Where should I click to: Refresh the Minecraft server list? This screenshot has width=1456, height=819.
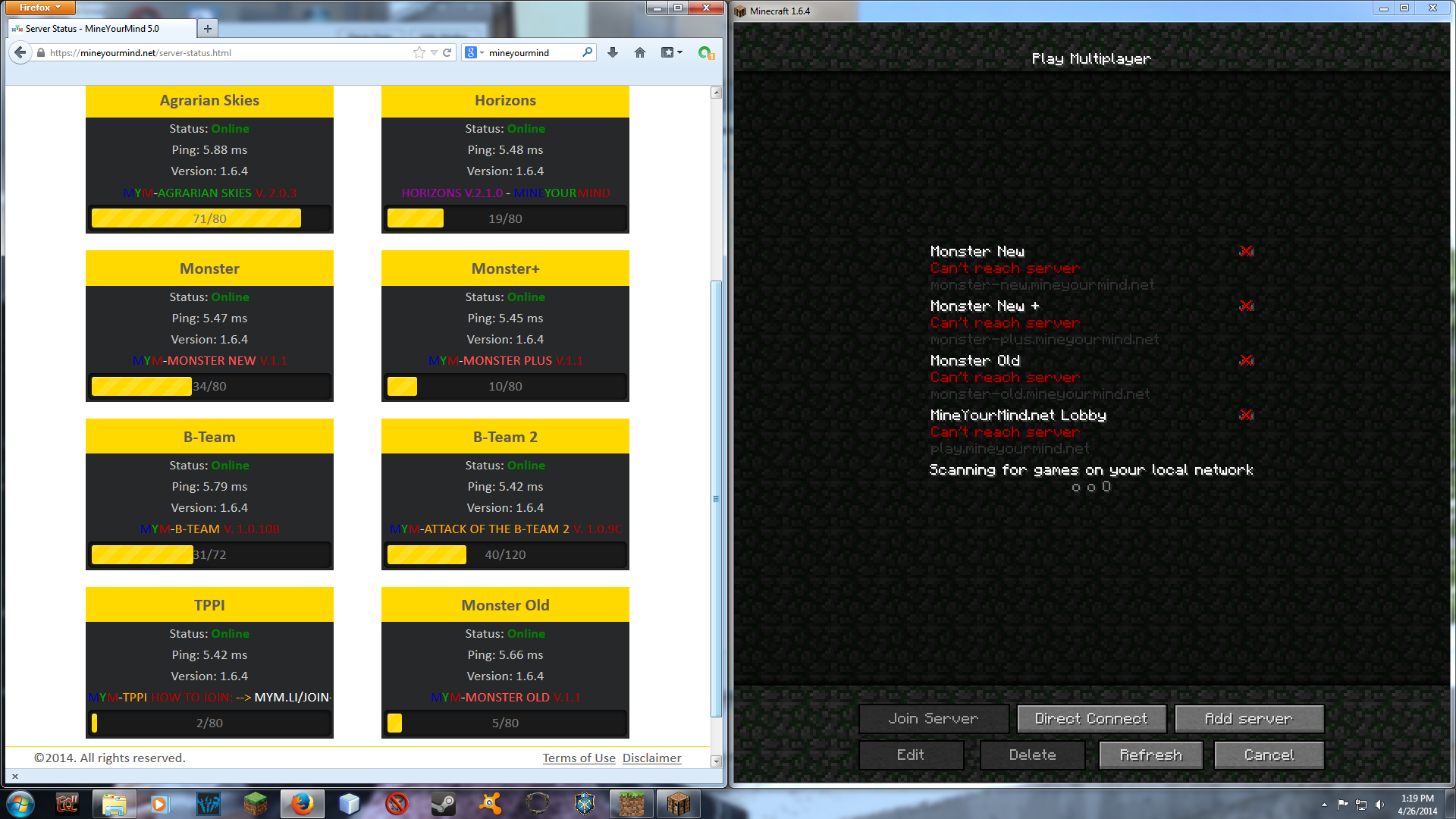1151,755
